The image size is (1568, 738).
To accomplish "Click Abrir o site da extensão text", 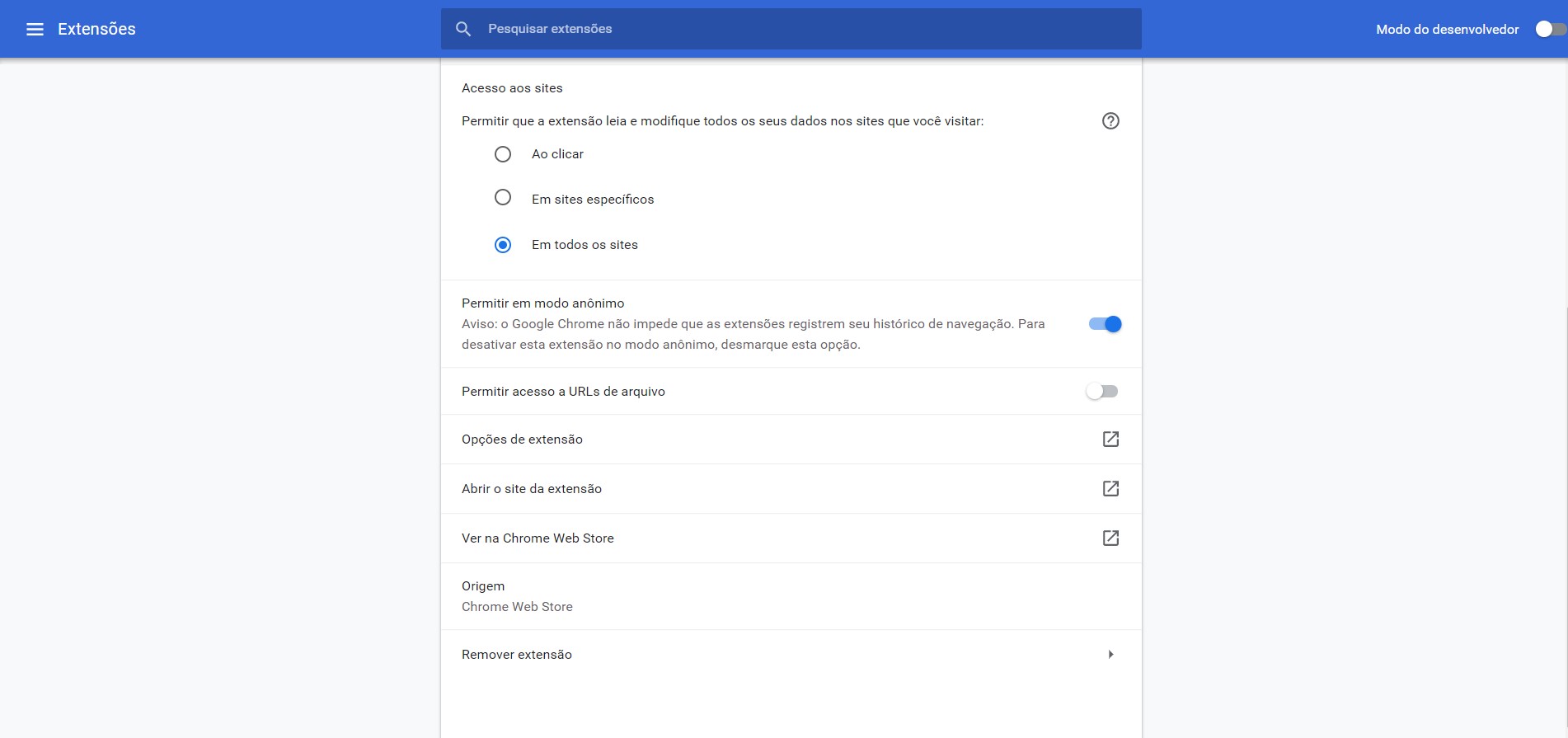I will pos(532,489).
